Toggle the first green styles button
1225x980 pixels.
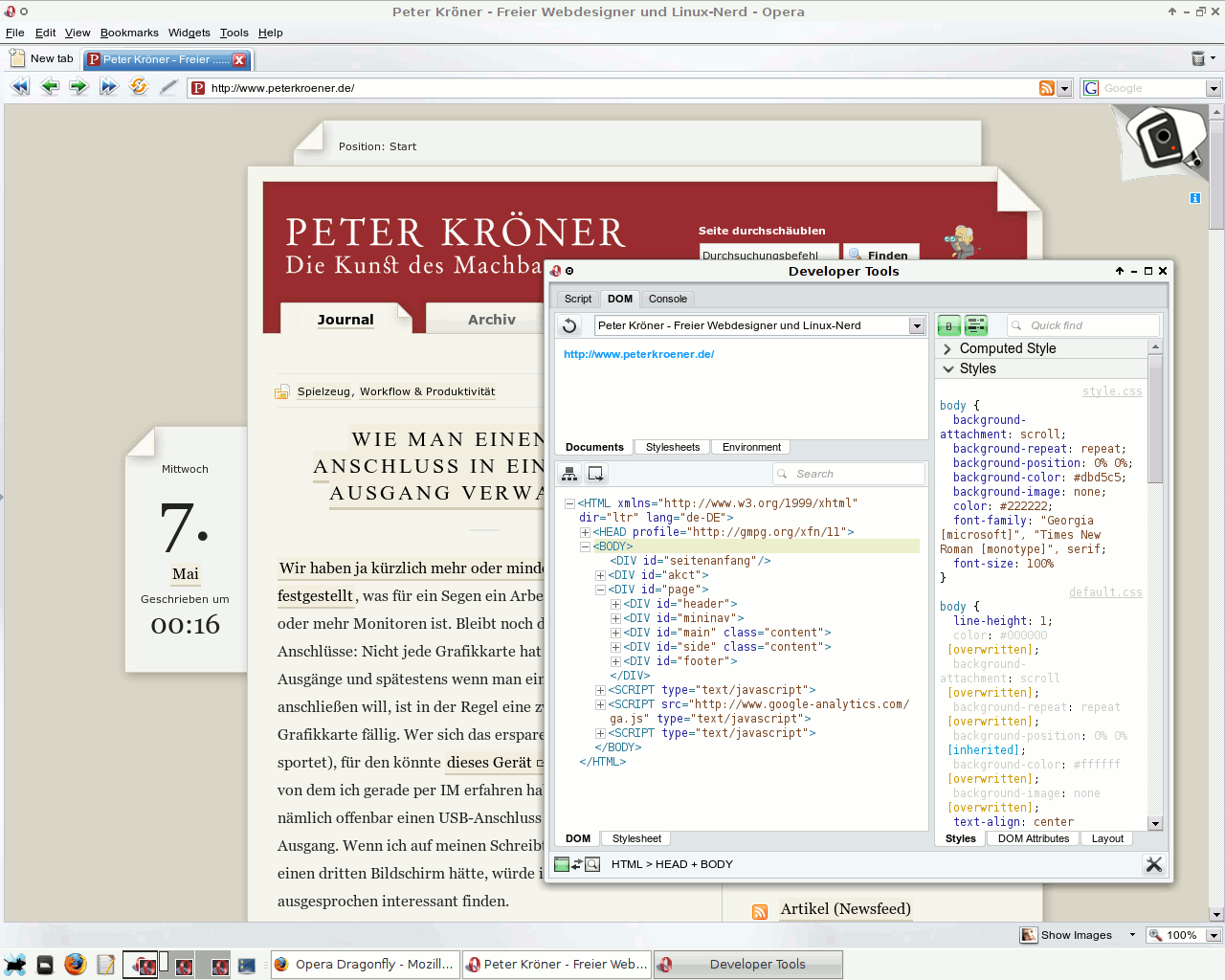(948, 326)
